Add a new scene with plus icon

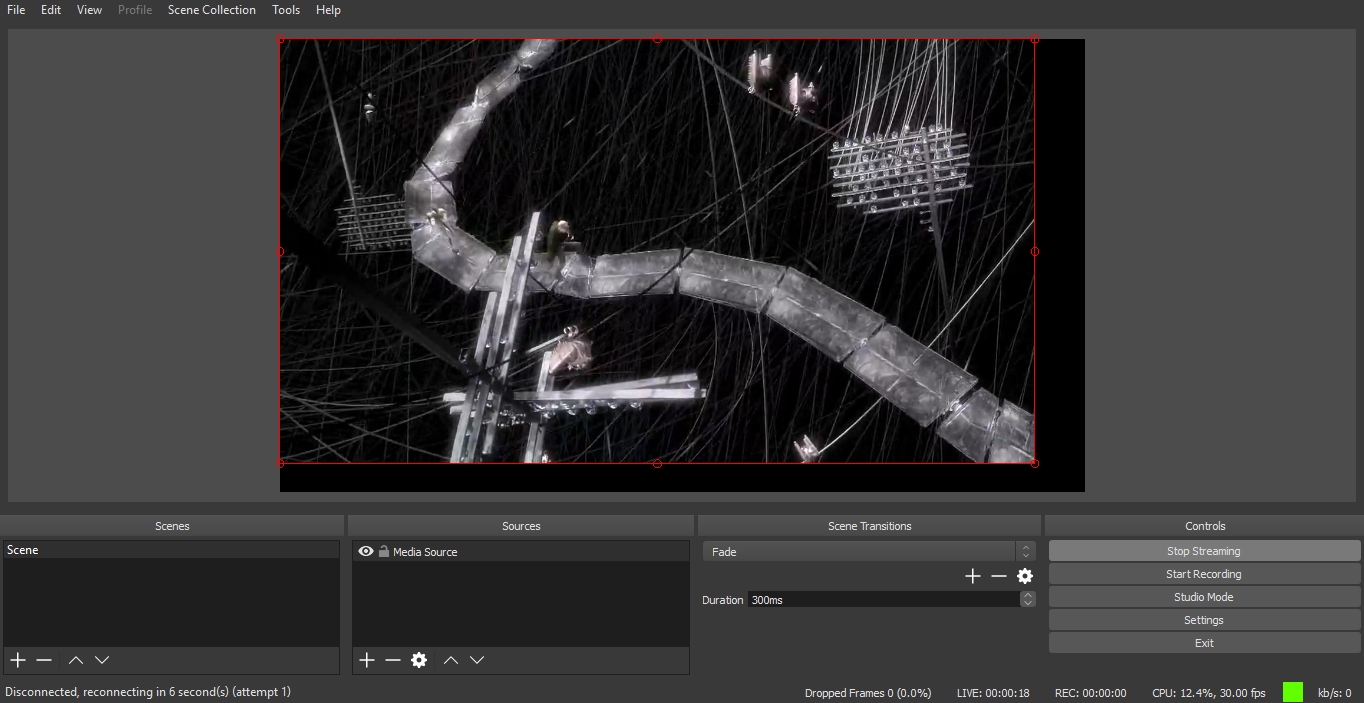[18, 660]
